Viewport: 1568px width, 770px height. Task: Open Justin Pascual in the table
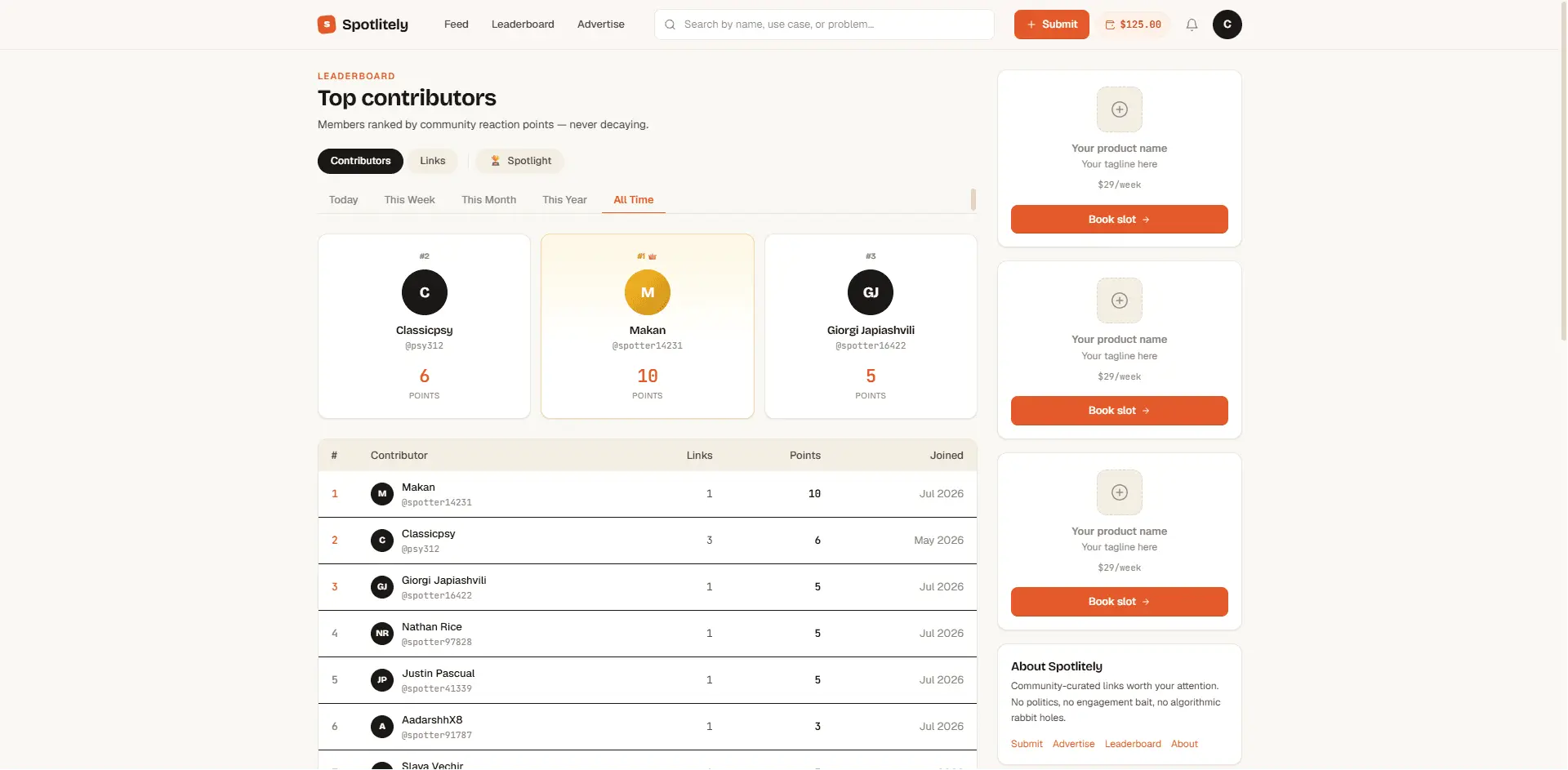tap(438, 674)
